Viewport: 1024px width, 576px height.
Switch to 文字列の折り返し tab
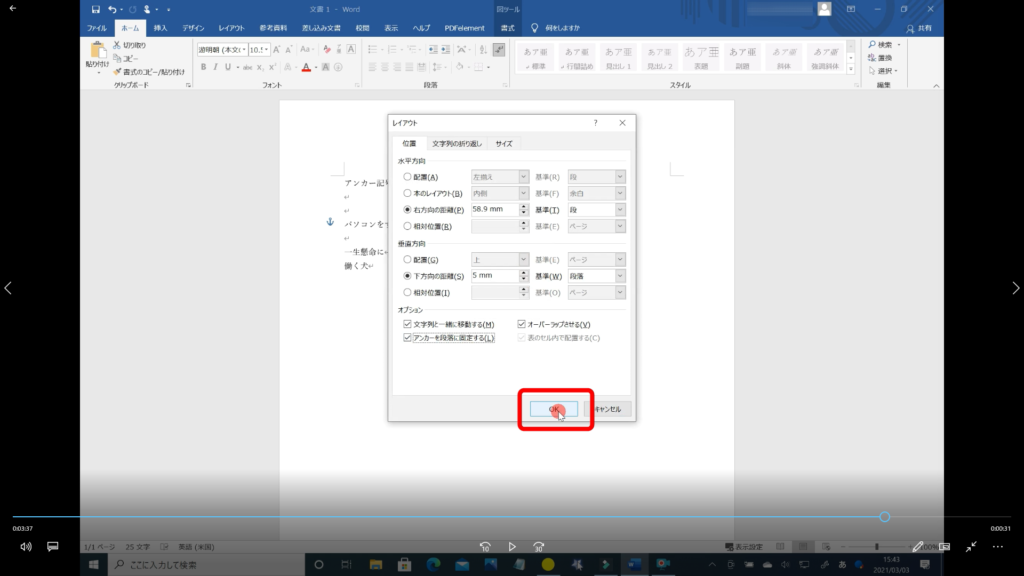(457, 143)
